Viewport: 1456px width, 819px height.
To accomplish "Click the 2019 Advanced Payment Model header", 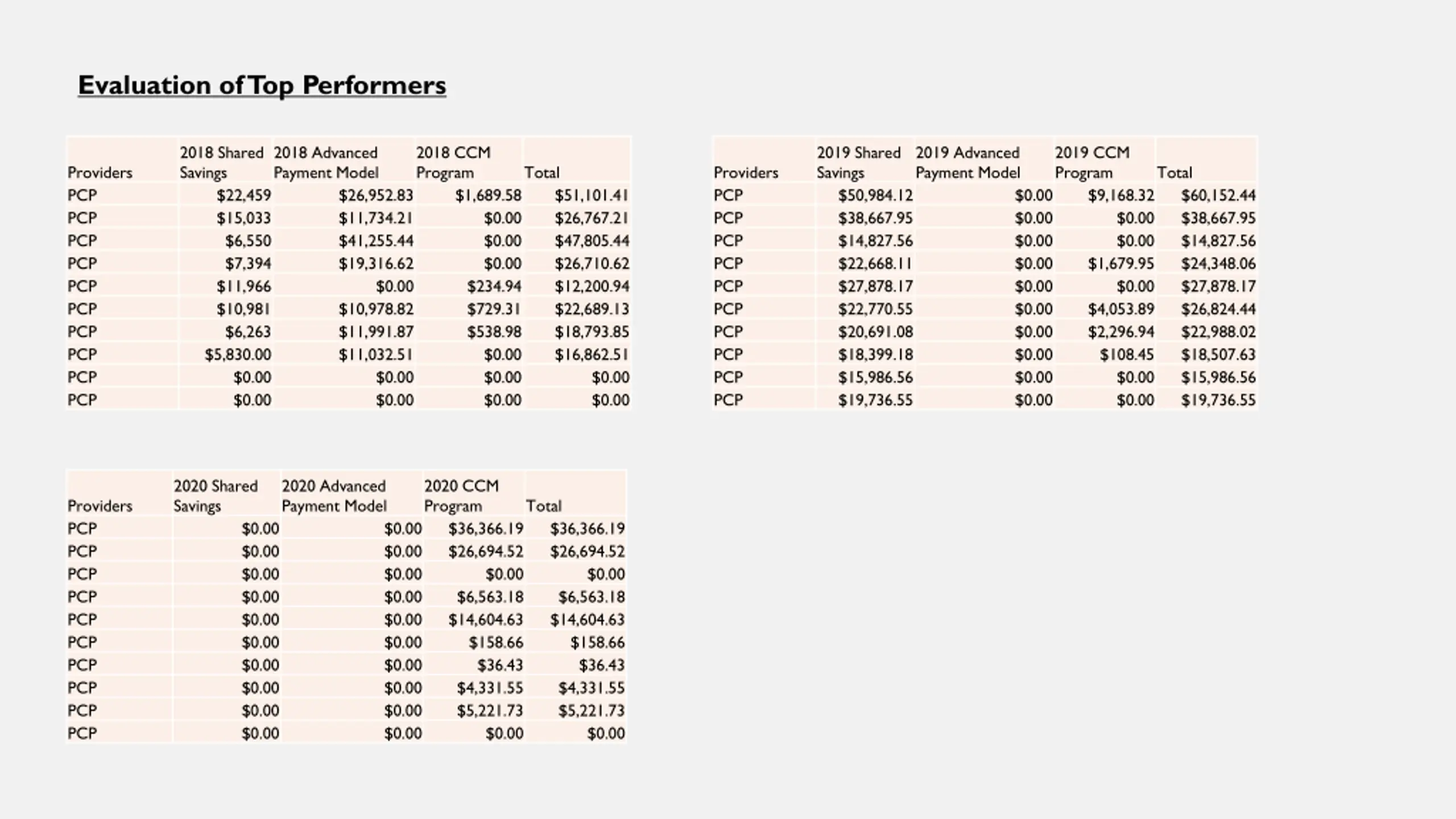I will point(968,163).
